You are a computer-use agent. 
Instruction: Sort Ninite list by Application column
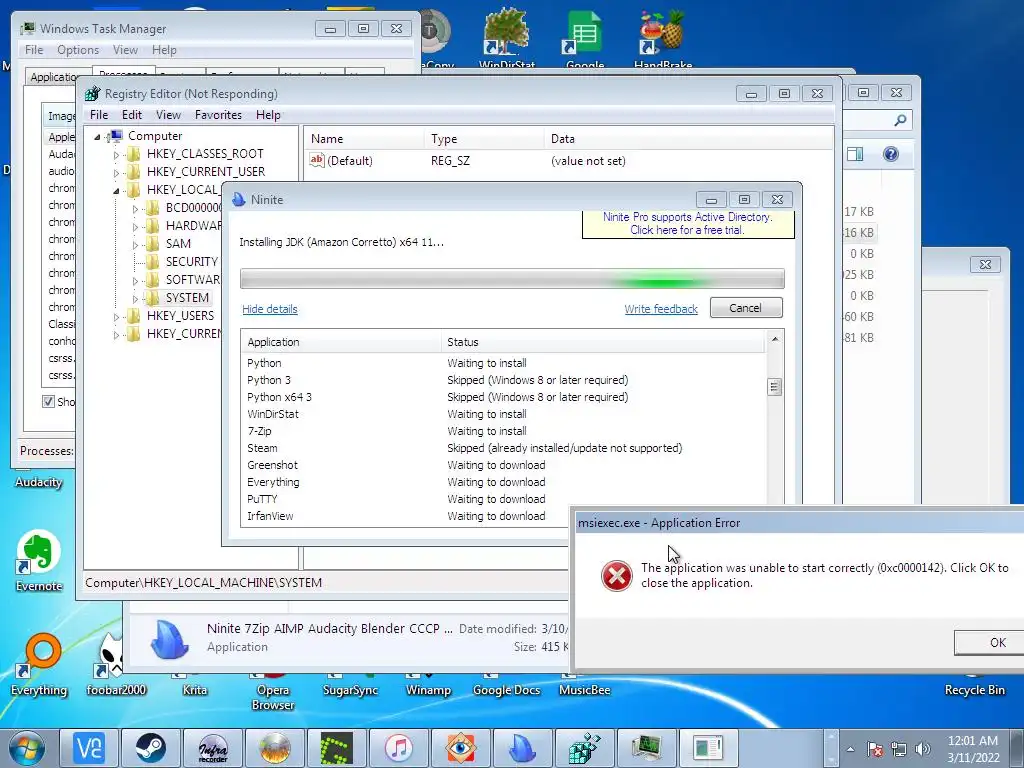coord(342,342)
